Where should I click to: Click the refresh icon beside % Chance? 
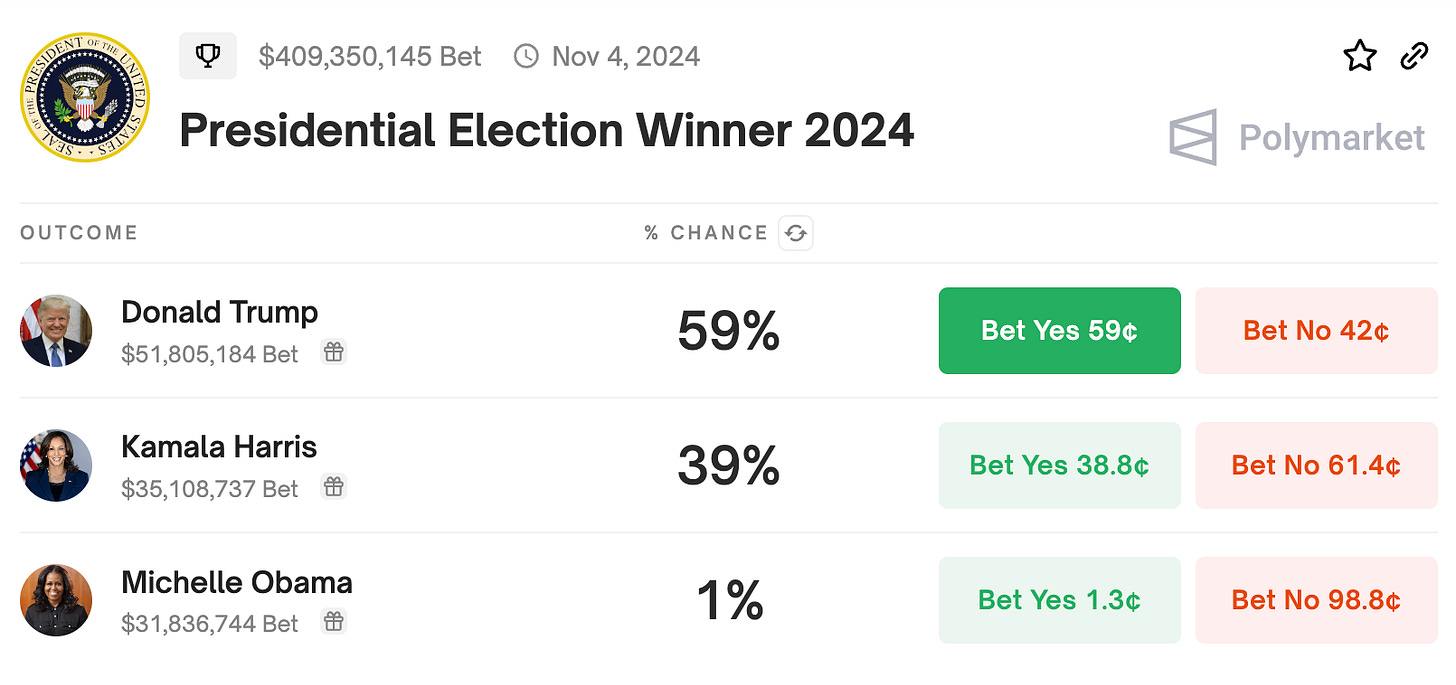click(796, 234)
